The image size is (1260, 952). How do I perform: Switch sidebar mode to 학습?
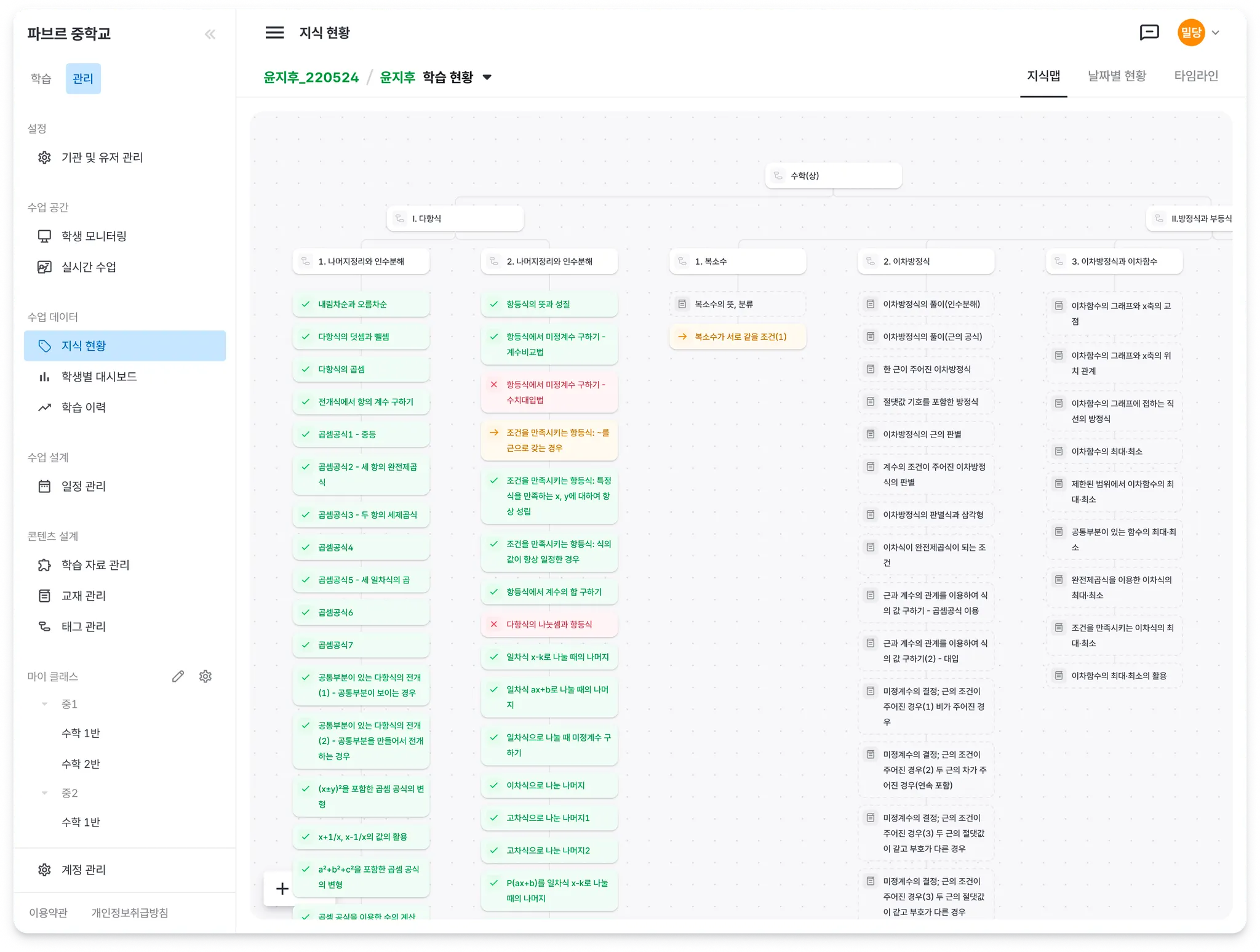click(41, 79)
